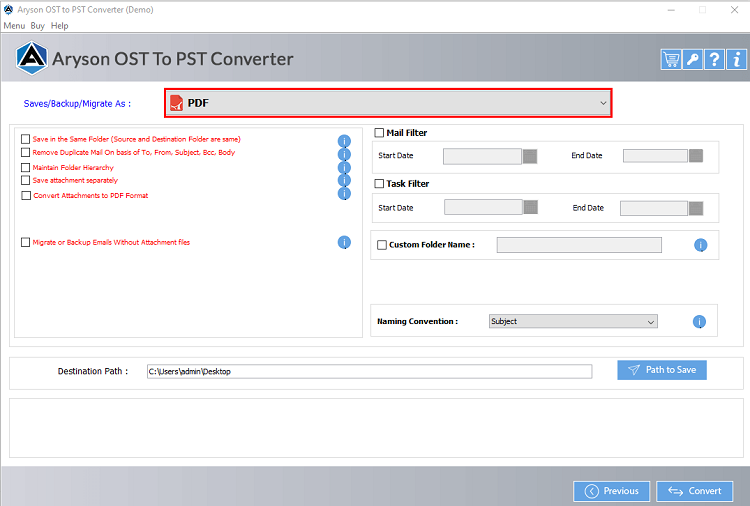The height and width of the screenshot is (506, 750).
Task: Open Mail Filter Start Date calendar picker
Action: 529,156
